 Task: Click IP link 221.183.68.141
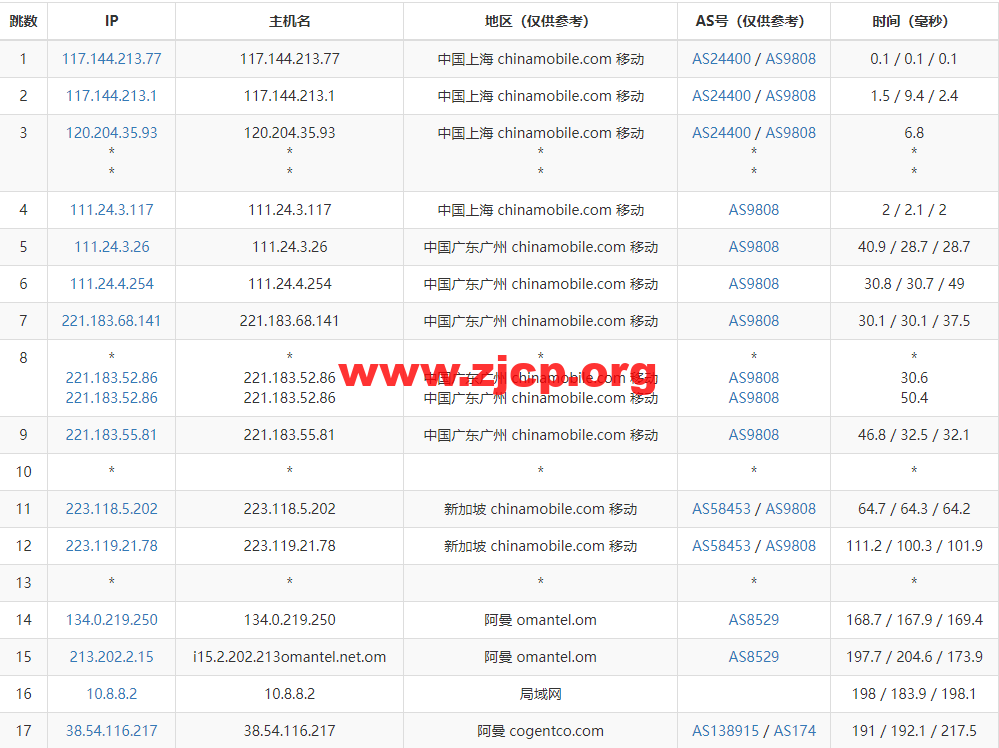click(x=111, y=320)
